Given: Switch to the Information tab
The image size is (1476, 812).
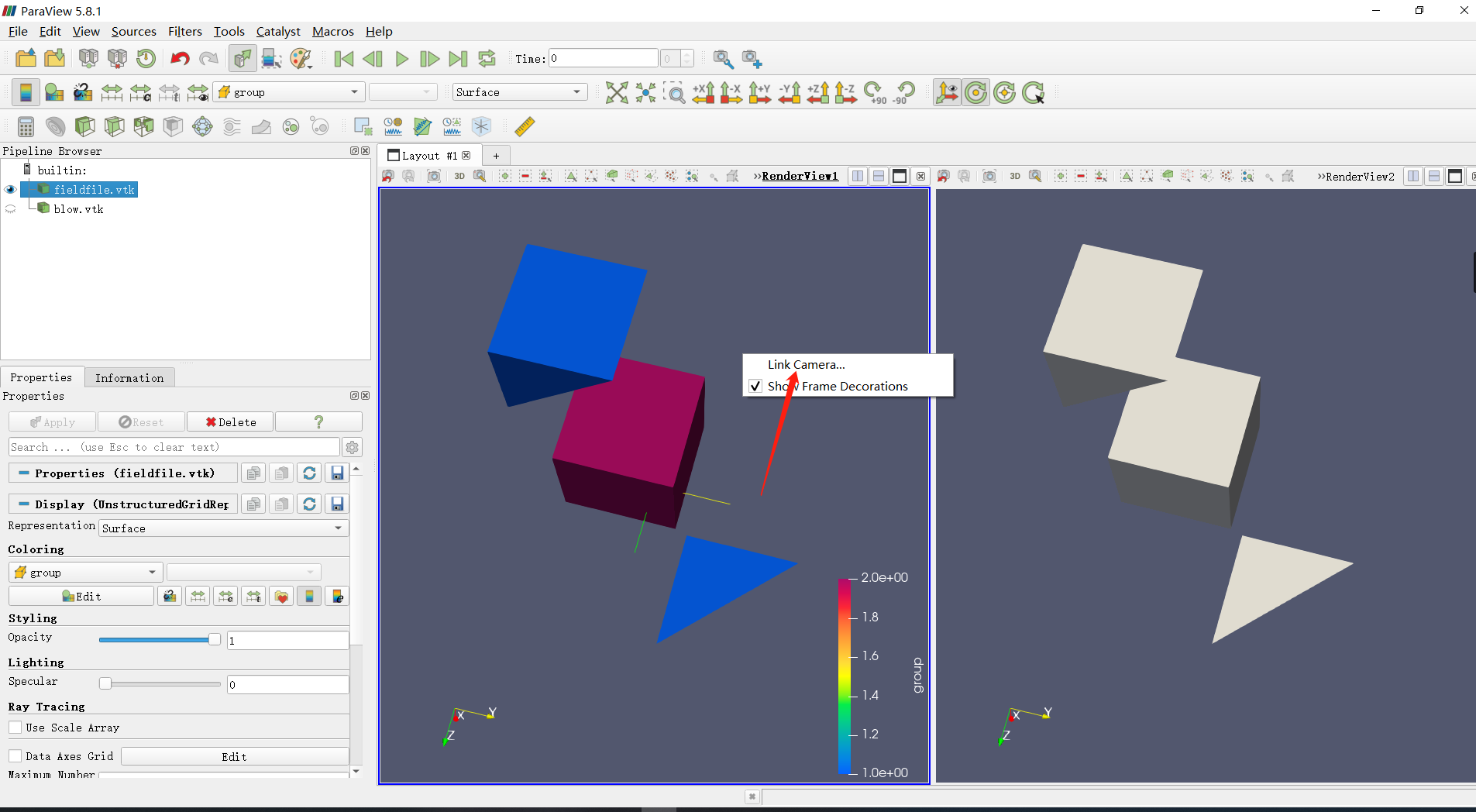Looking at the screenshot, I should 129,378.
